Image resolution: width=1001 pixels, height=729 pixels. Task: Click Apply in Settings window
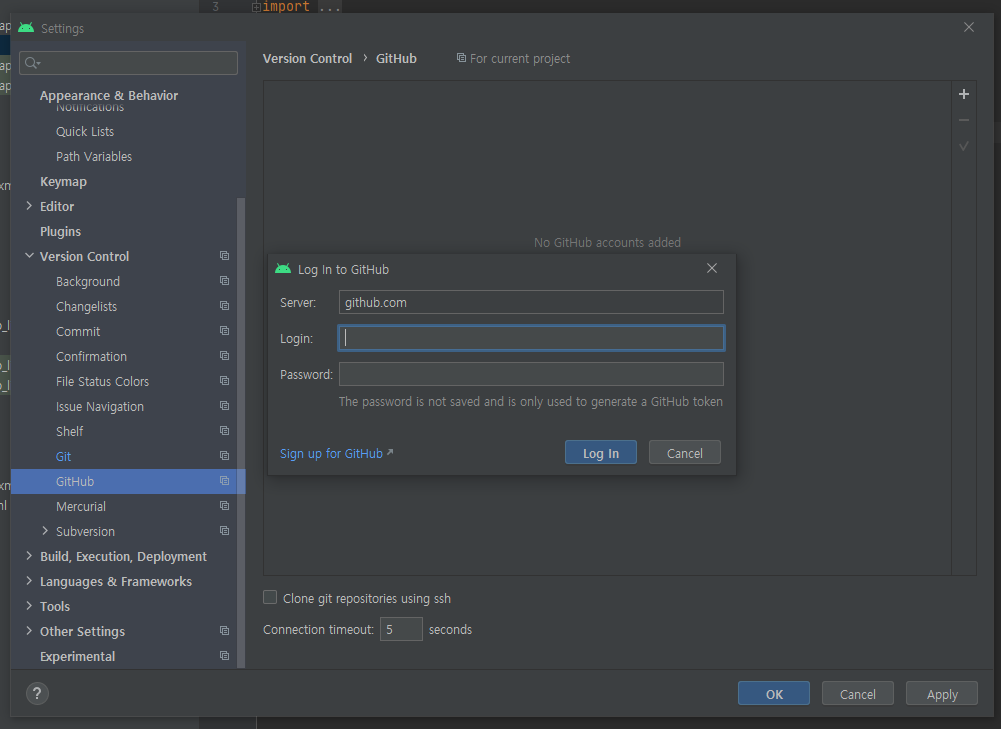[x=942, y=693]
